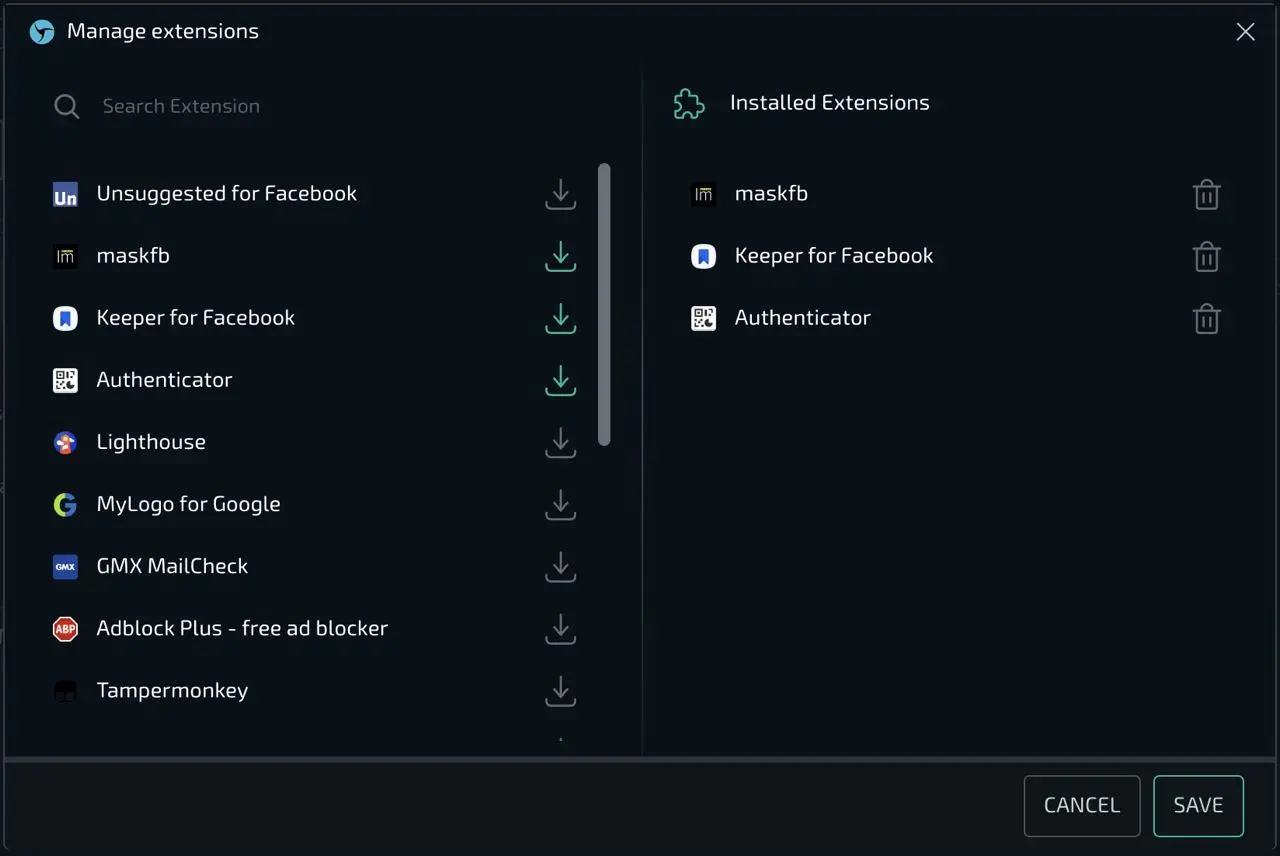The image size is (1280, 856).
Task: Toggle Authenticator's green download icon
Action: pyautogui.click(x=560, y=380)
